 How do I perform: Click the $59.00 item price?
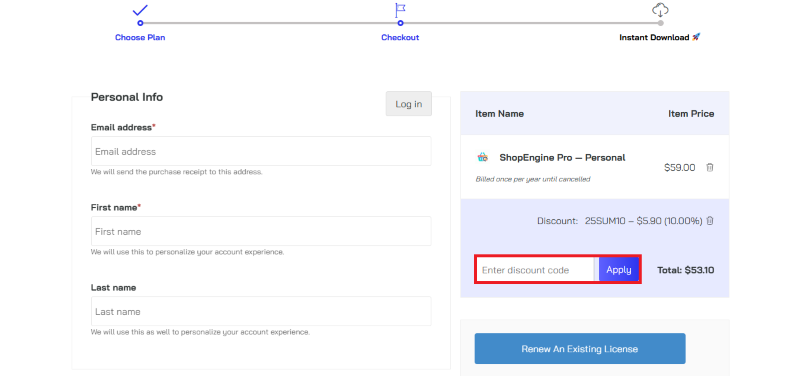click(x=680, y=167)
